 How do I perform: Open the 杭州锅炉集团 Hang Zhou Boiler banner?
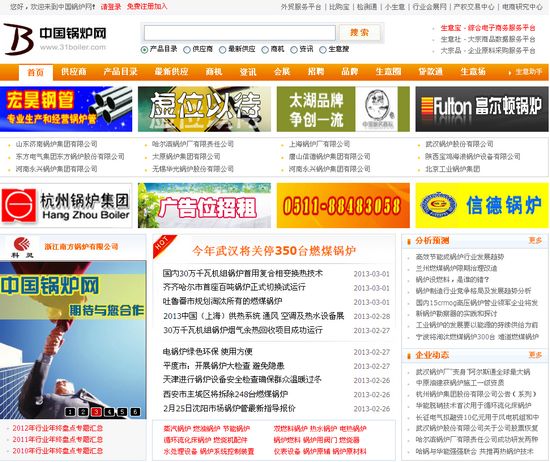[66, 206]
